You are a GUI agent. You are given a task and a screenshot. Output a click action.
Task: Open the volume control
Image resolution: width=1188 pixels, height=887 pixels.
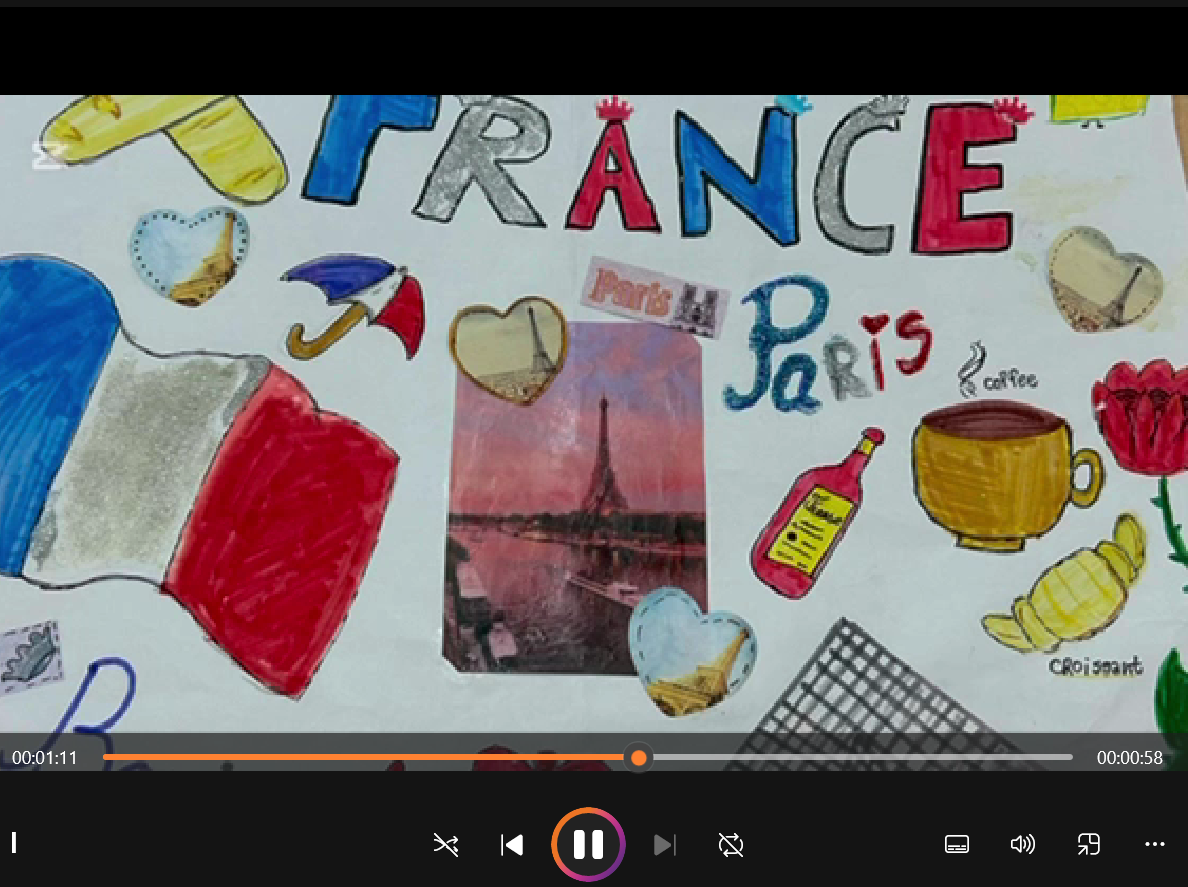(1022, 845)
